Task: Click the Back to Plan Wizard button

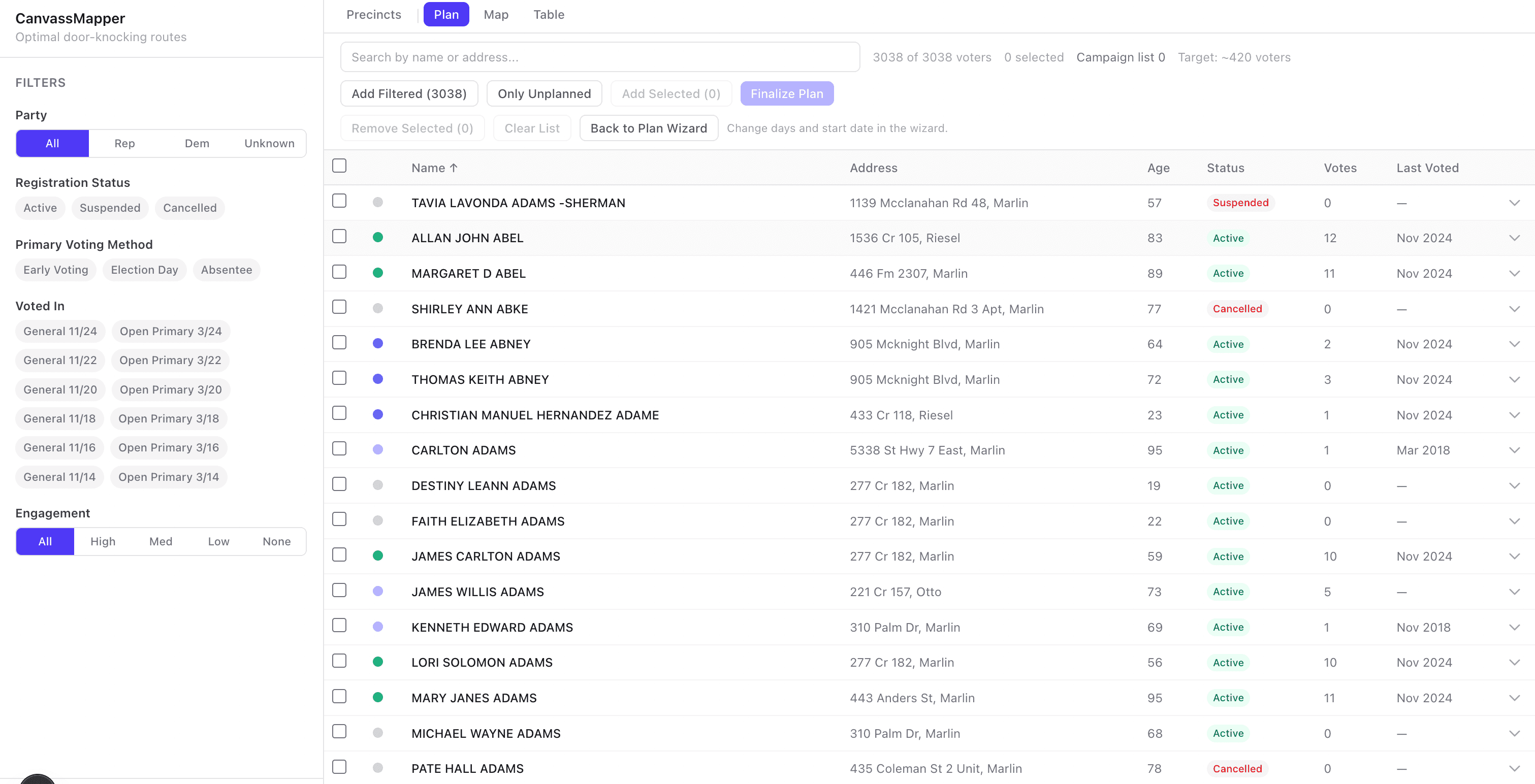Action: (x=648, y=128)
